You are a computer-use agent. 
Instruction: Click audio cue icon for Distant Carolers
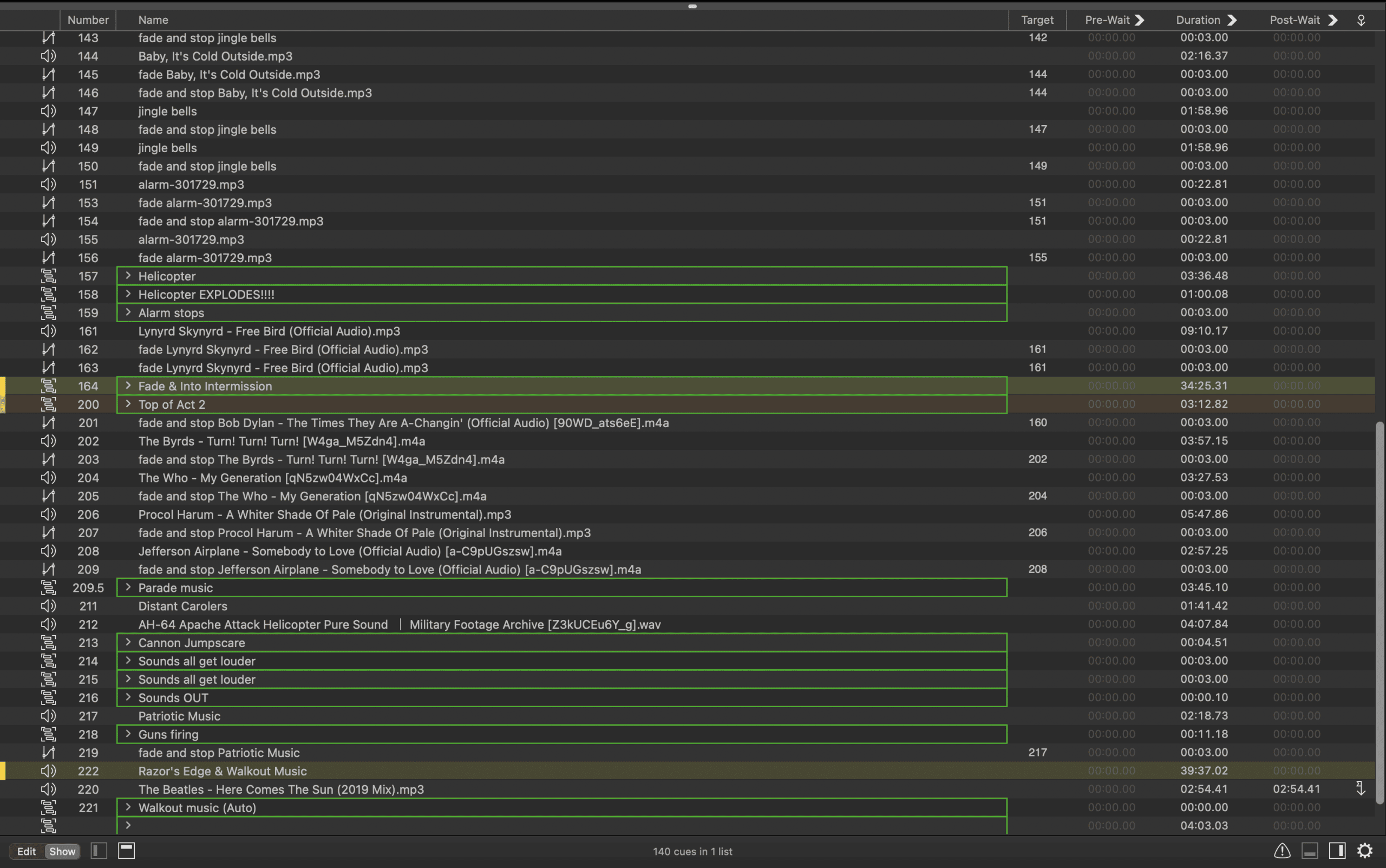click(x=48, y=605)
